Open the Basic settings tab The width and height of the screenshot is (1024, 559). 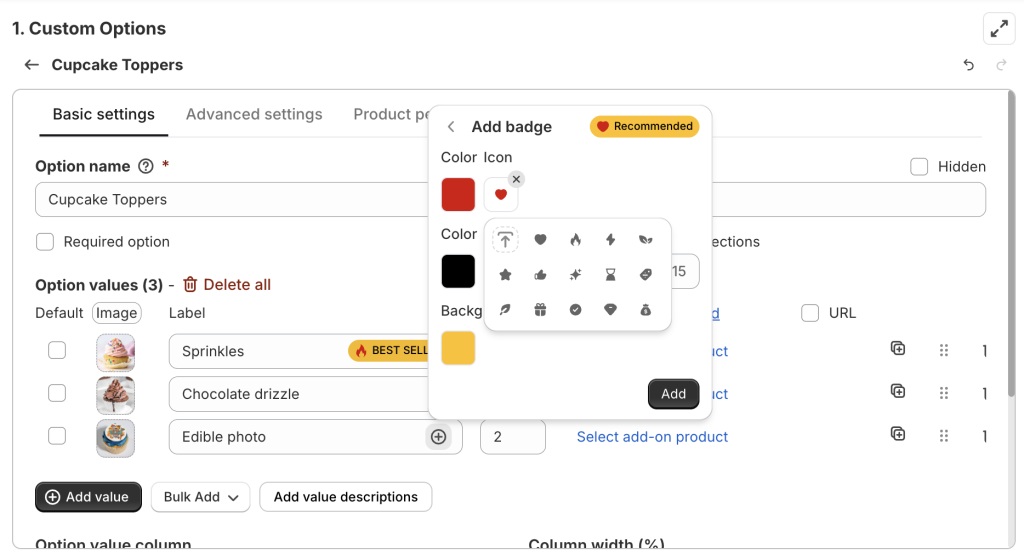[104, 114]
